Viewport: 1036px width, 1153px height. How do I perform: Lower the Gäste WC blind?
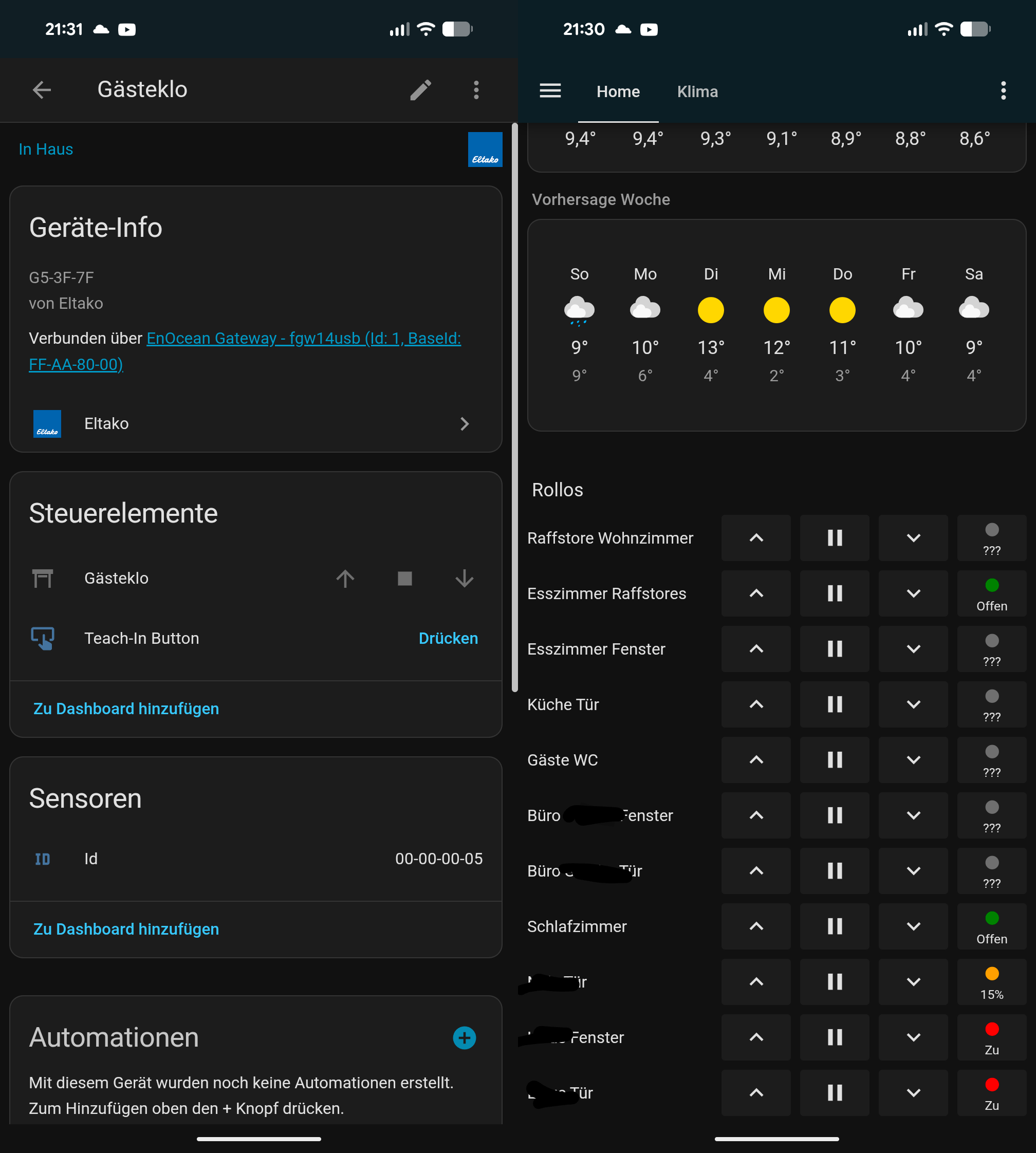click(913, 760)
